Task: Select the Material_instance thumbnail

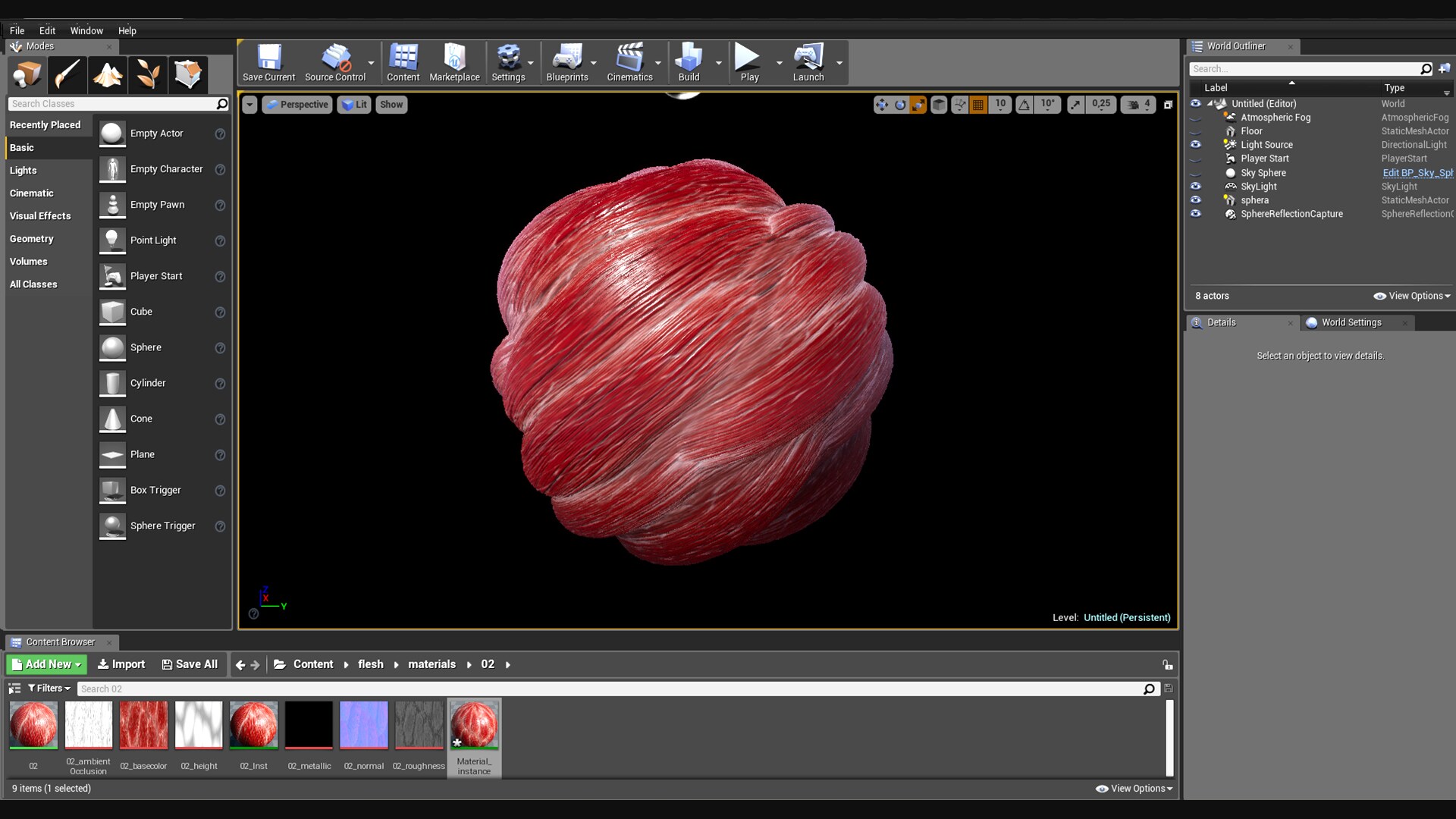Action: point(474,724)
